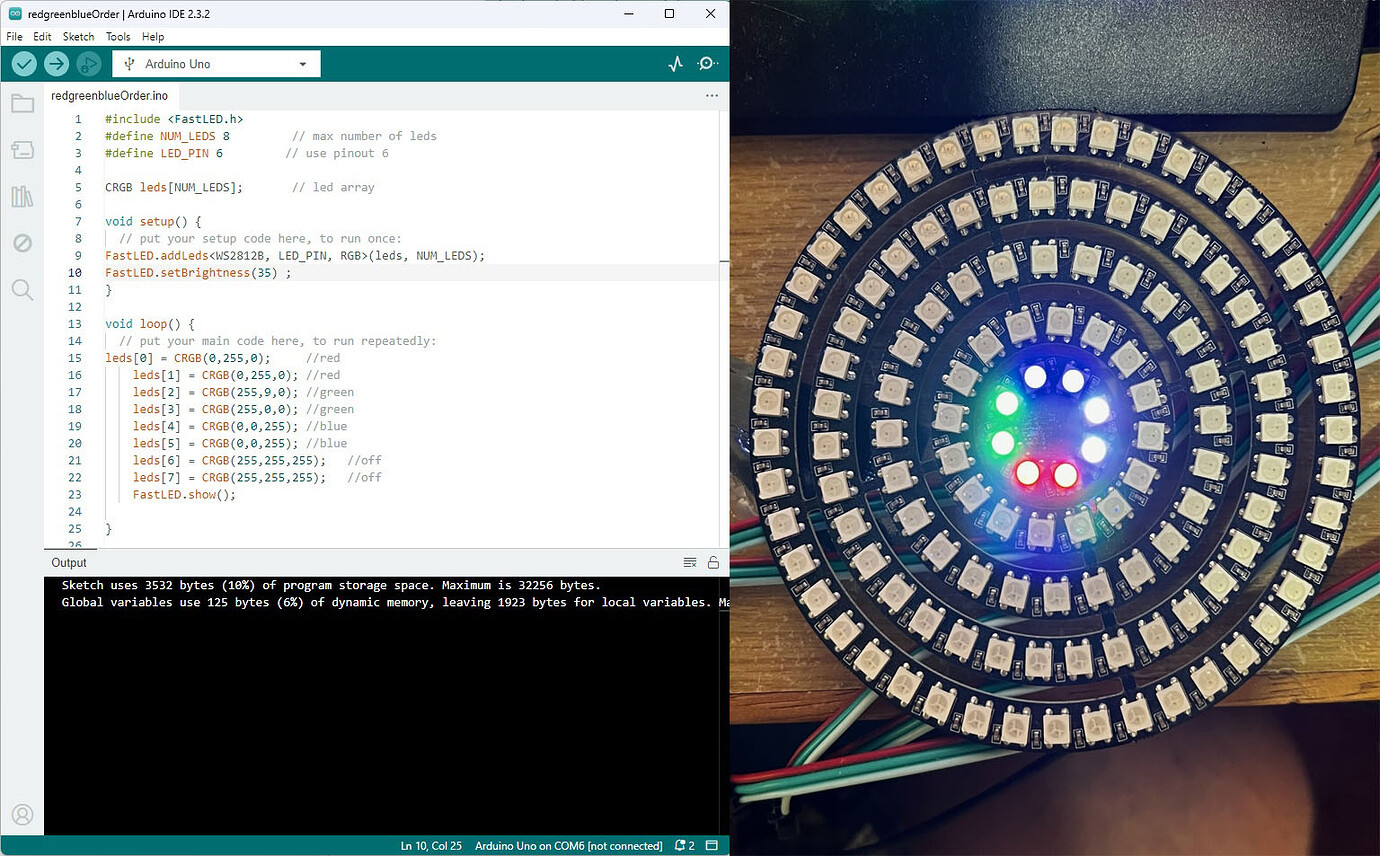Click the Verify sketch checkmark icon
This screenshot has height=856, width=1380.
point(23,63)
